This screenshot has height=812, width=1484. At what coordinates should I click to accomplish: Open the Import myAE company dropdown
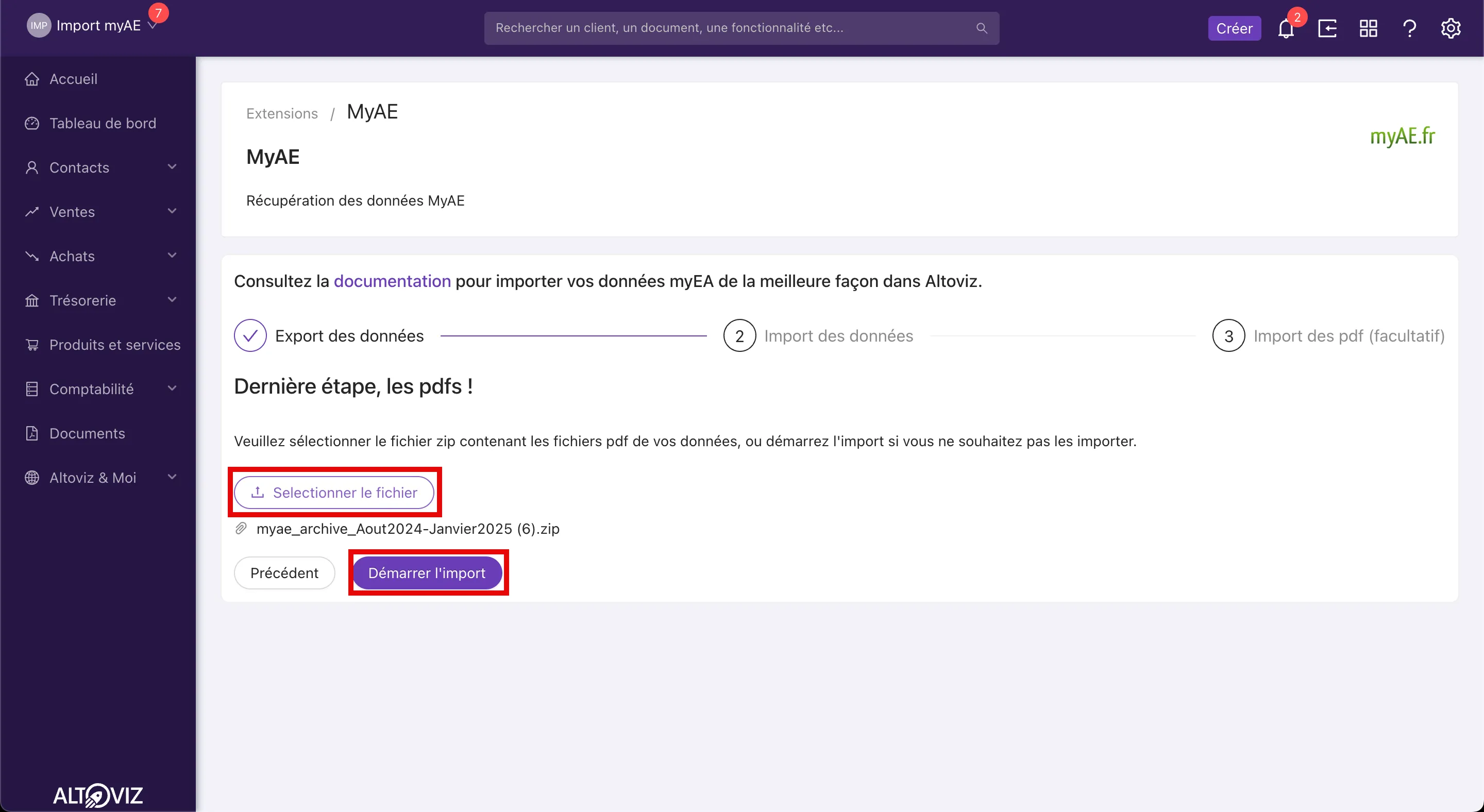click(x=98, y=25)
